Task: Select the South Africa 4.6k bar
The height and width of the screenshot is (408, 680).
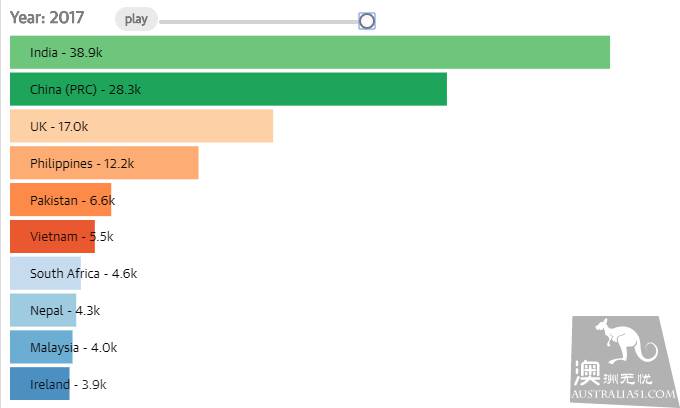Action: point(46,274)
